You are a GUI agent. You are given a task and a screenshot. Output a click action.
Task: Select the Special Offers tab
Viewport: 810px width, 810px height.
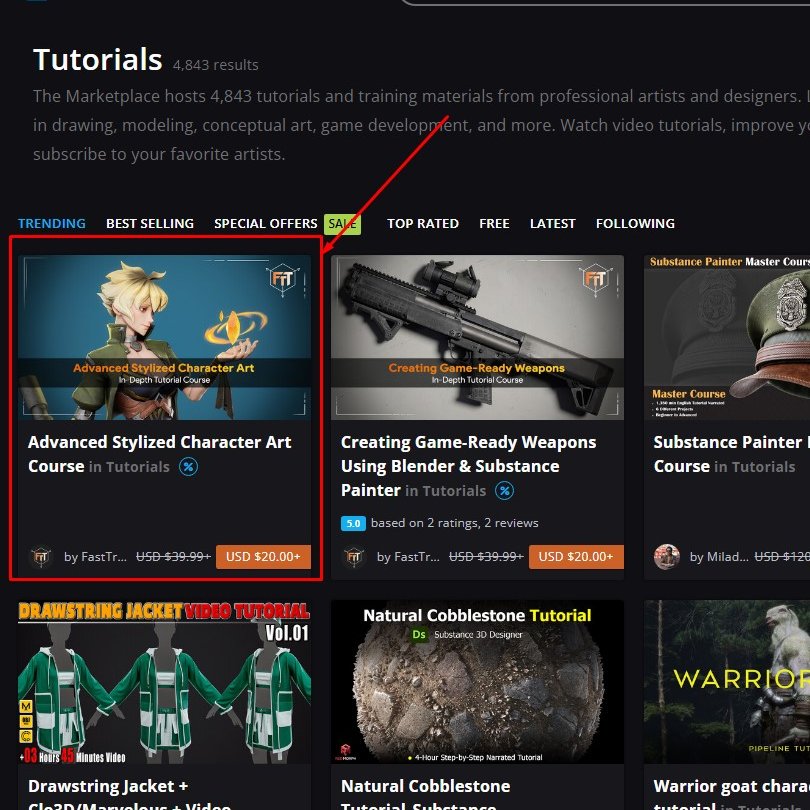[x=266, y=223]
